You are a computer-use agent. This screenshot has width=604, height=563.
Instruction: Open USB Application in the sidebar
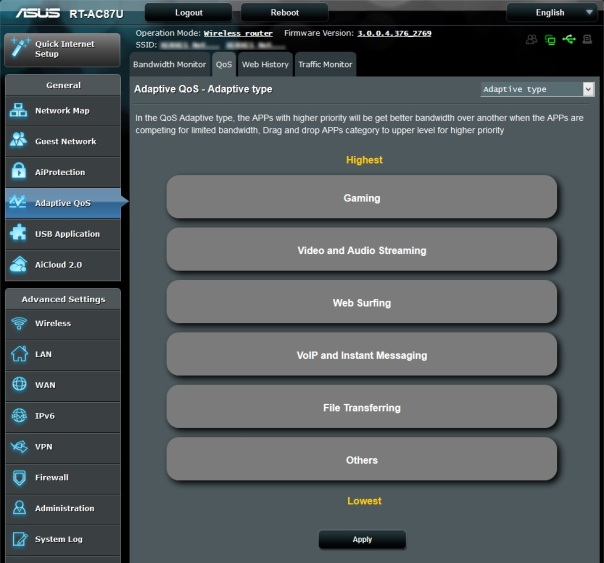63,234
